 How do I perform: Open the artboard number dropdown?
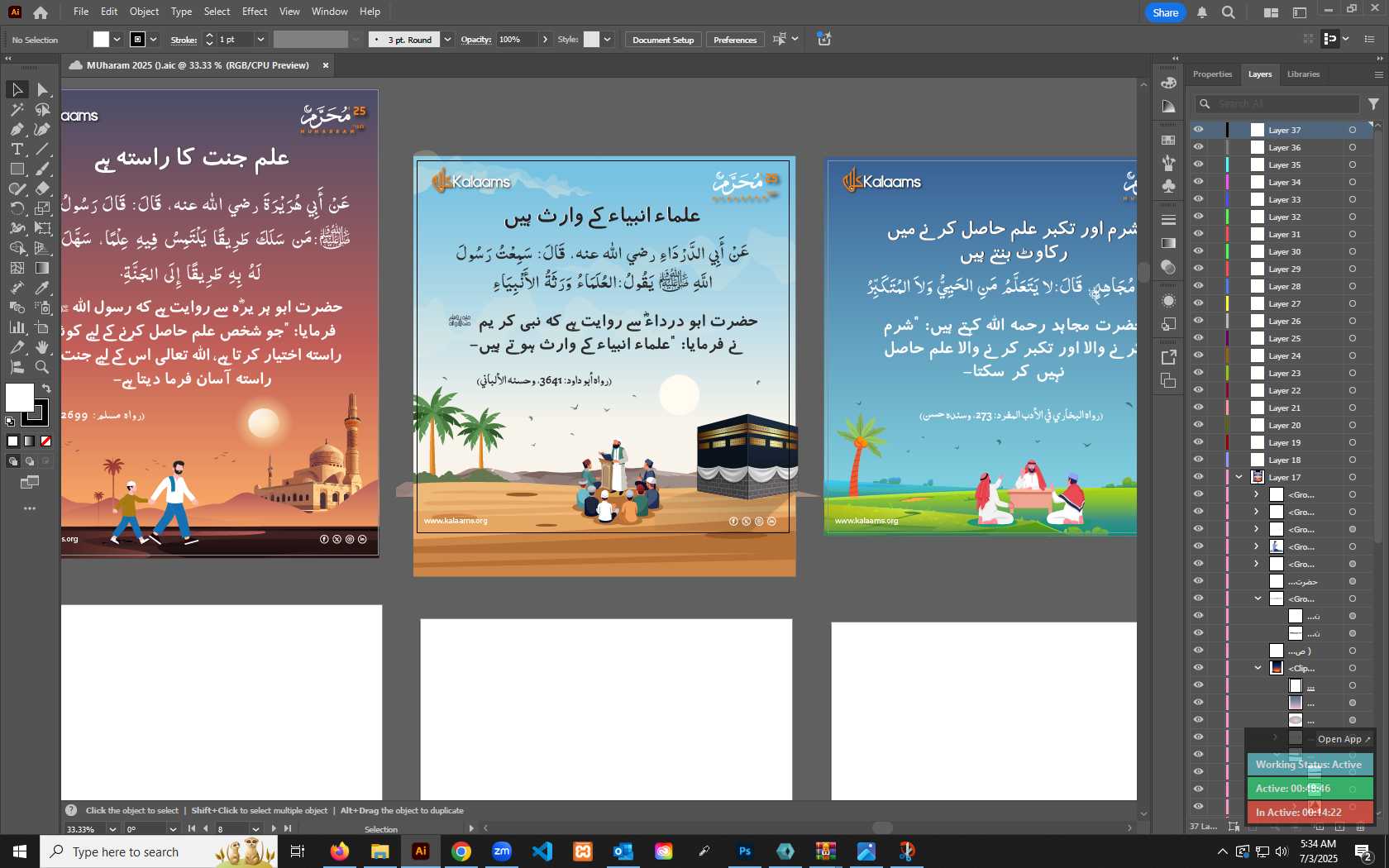pyautogui.click(x=255, y=828)
